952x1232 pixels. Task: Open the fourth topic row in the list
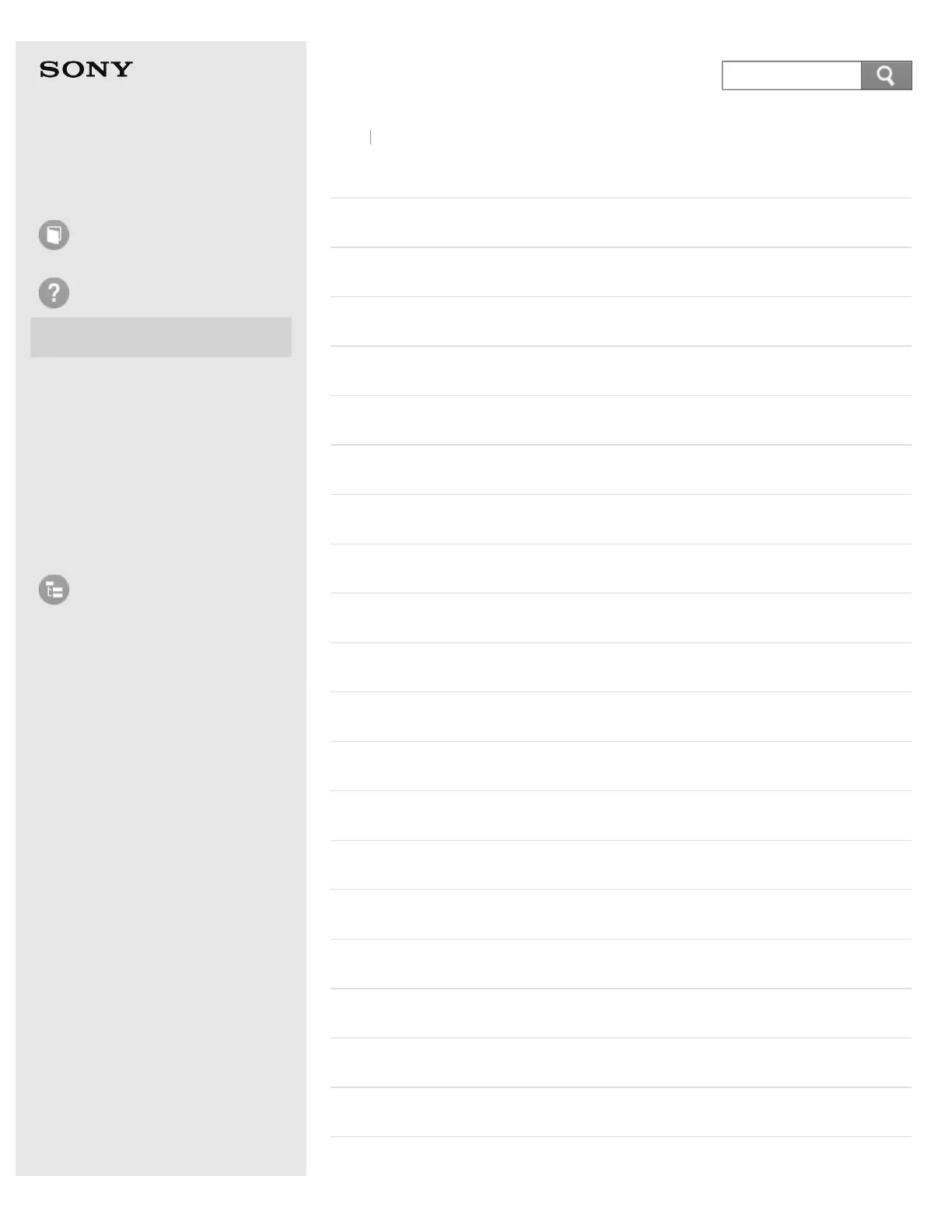click(621, 371)
